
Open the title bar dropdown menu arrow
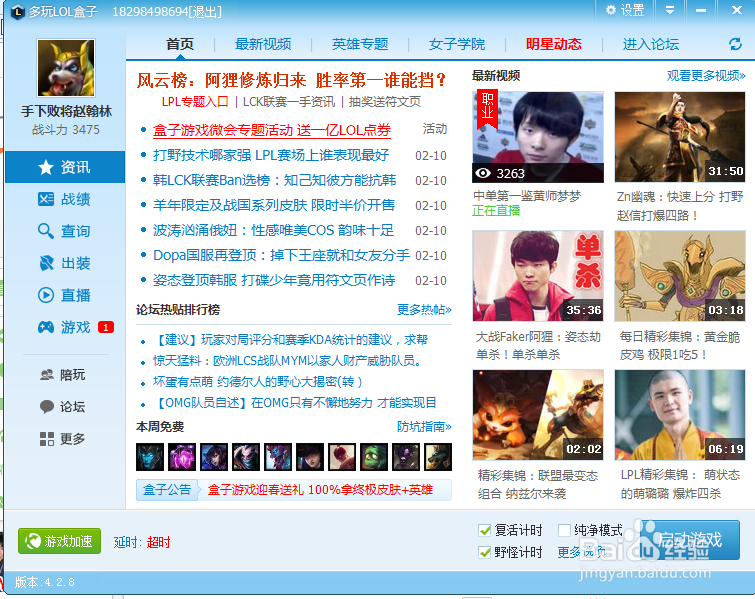click(x=670, y=10)
